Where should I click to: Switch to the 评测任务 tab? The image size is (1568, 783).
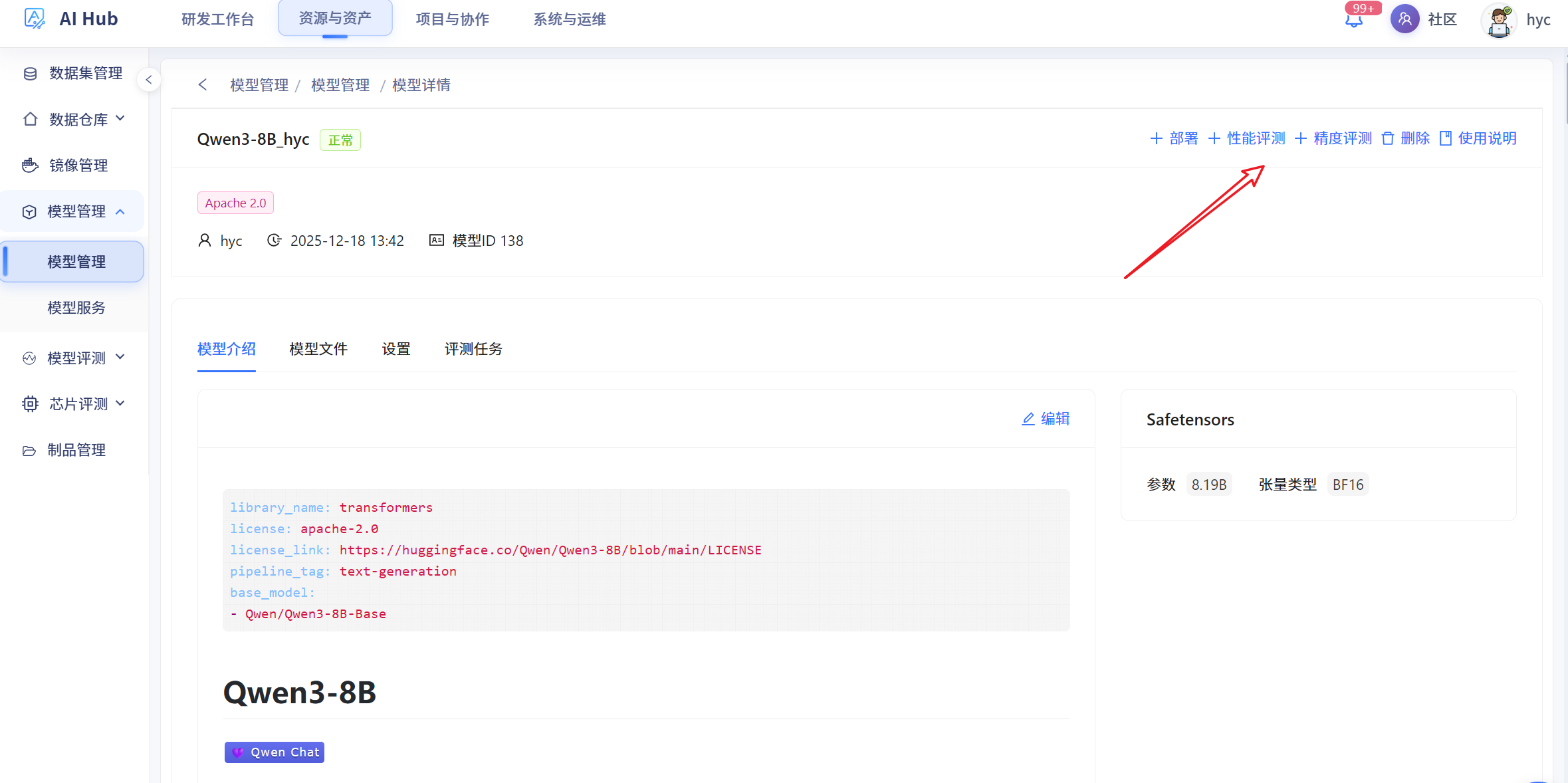(473, 349)
